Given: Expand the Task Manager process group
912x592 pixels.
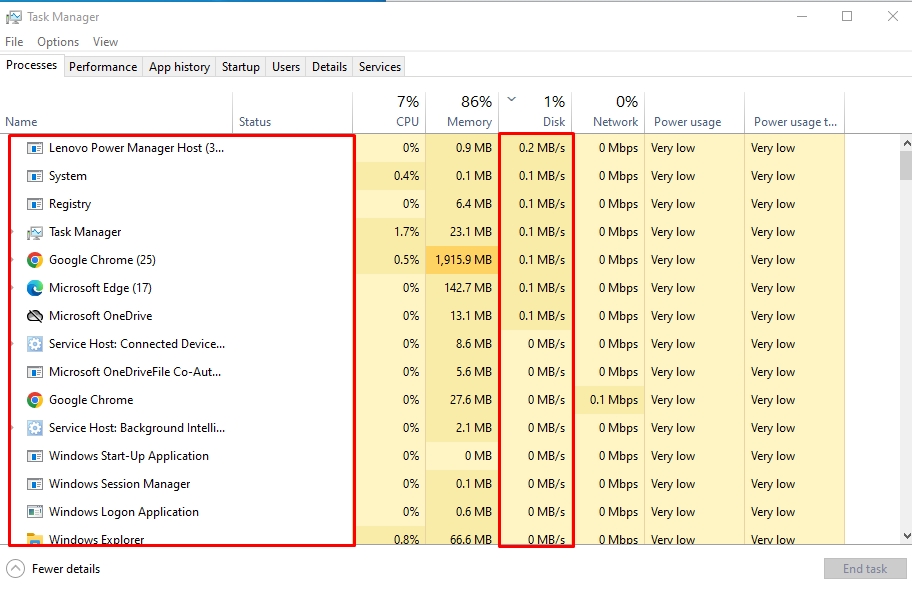Looking at the screenshot, I should click(12, 232).
